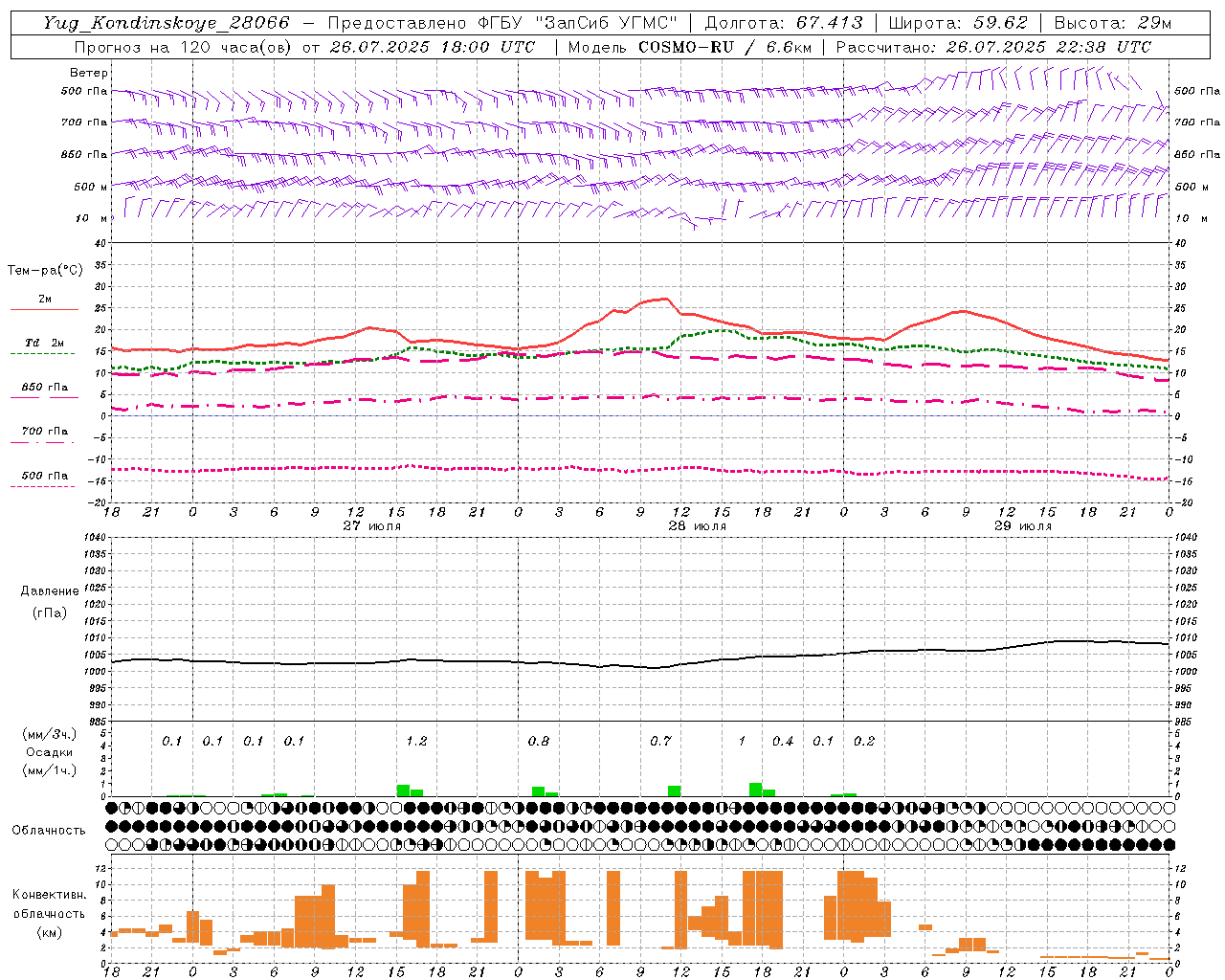Select the "Долгота: 67.413" header value

pos(783,23)
